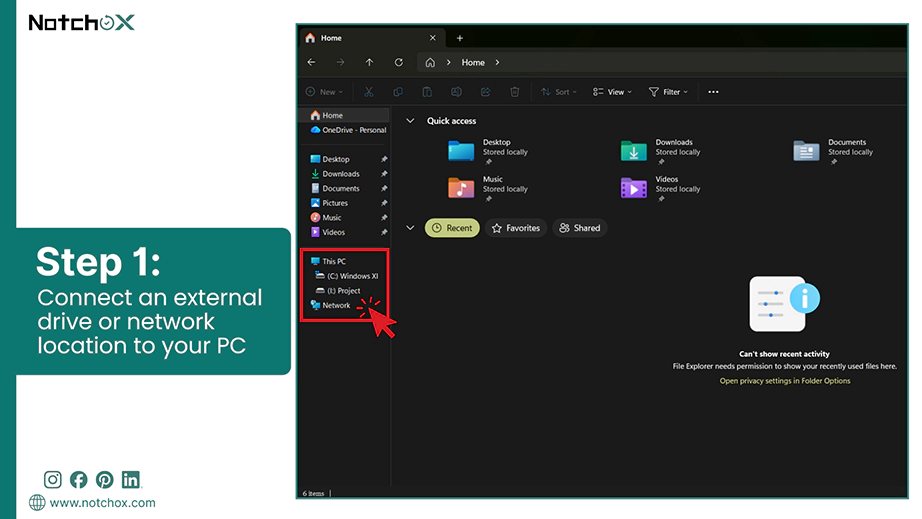Go forward with the Forward arrow
922x519 pixels.
click(x=340, y=62)
